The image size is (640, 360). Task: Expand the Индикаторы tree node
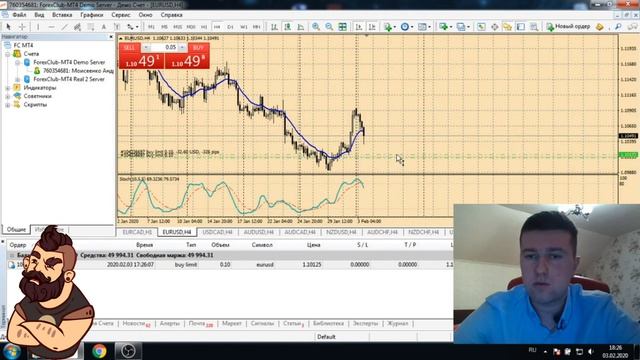click(7, 88)
